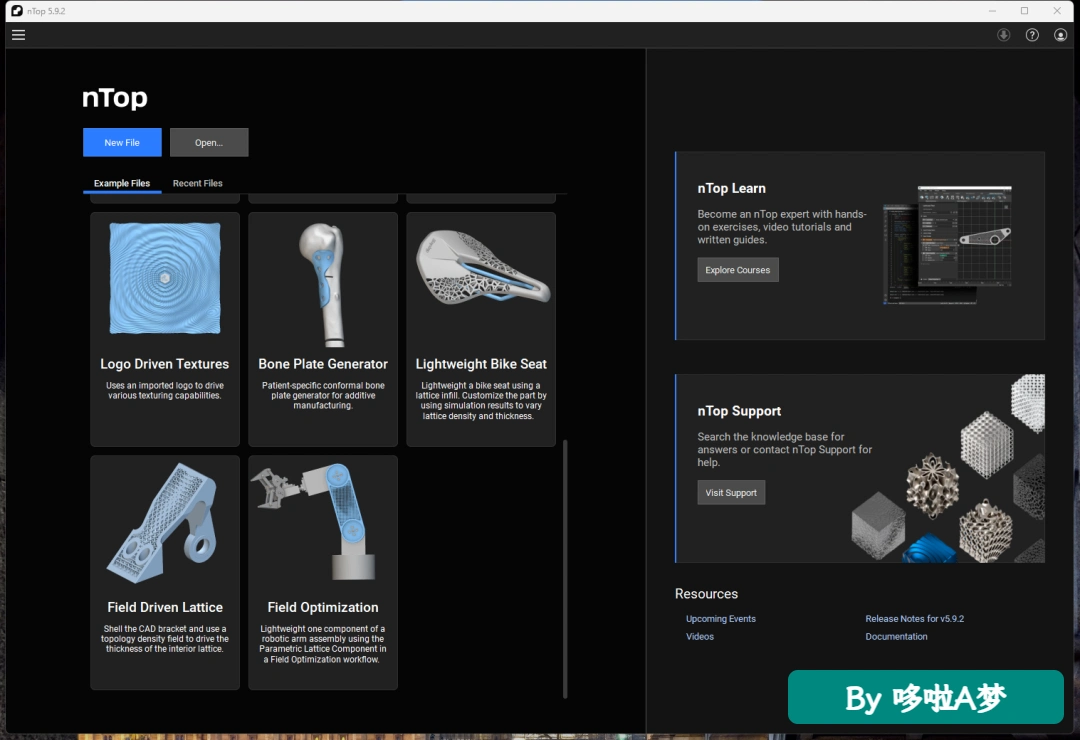Click the nTop app logo in the title bar
This screenshot has width=1080, height=740.
pos(17,10)
